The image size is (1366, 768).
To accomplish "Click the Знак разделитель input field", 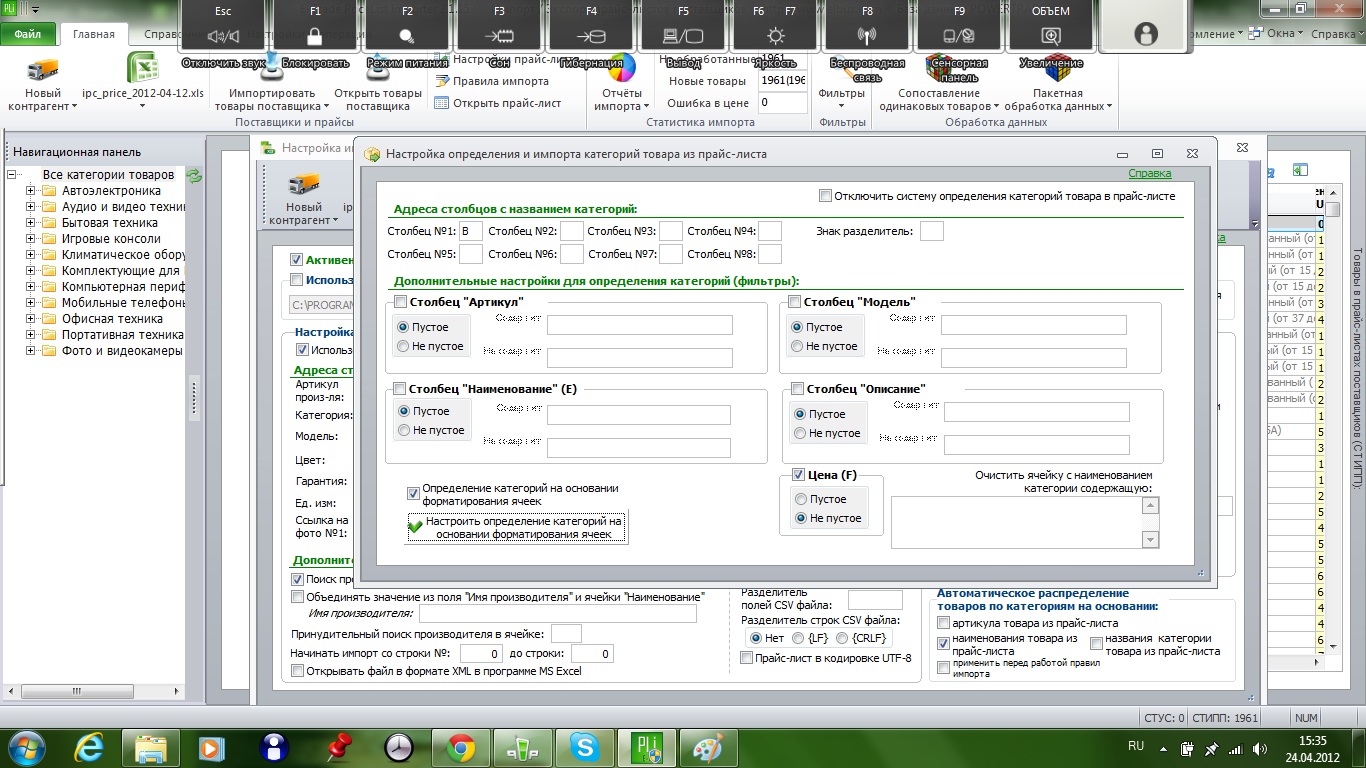I will pyautogui.click(x=931, y=231).
